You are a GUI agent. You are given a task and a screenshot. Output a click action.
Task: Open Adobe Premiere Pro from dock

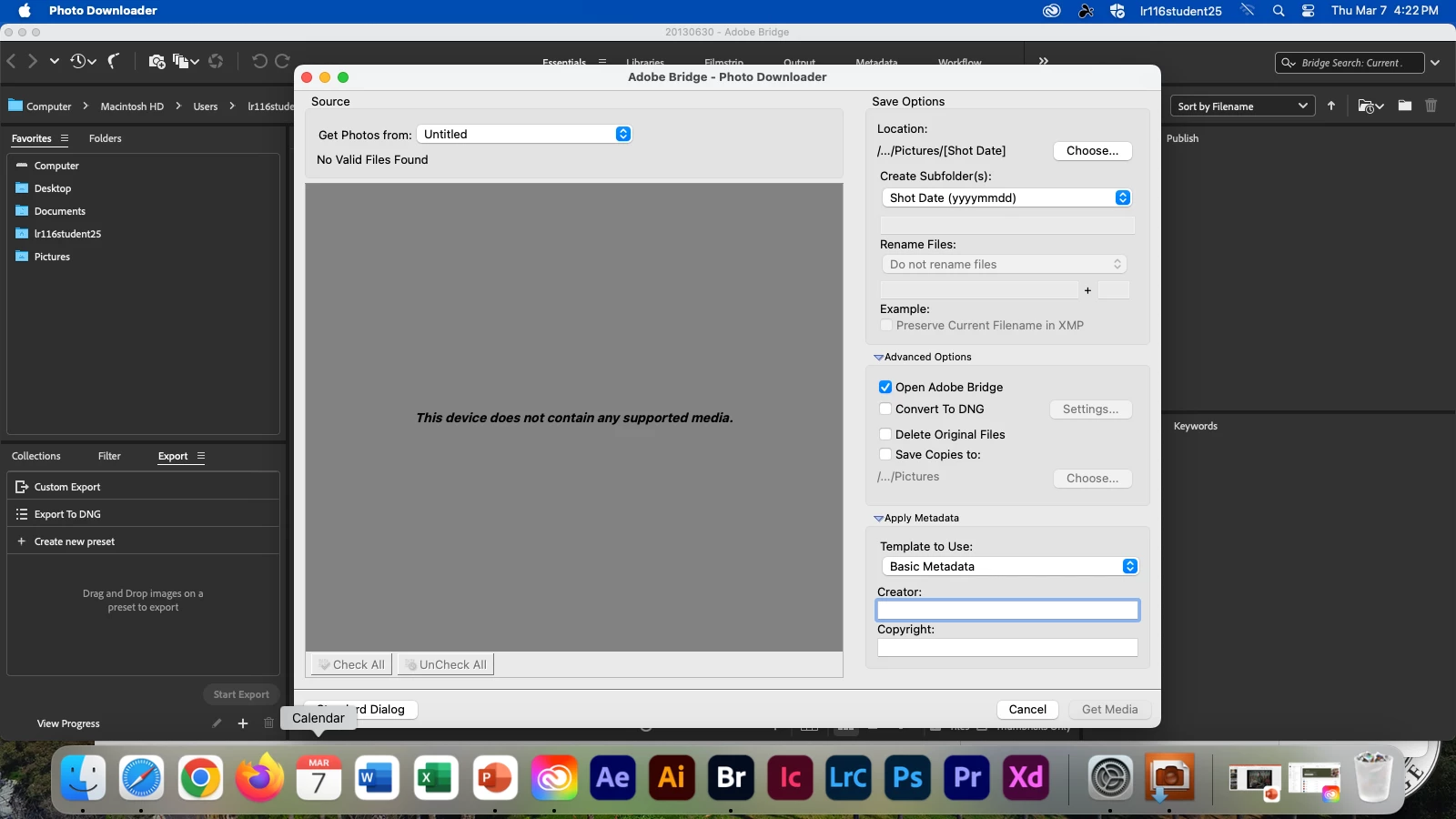966,778
